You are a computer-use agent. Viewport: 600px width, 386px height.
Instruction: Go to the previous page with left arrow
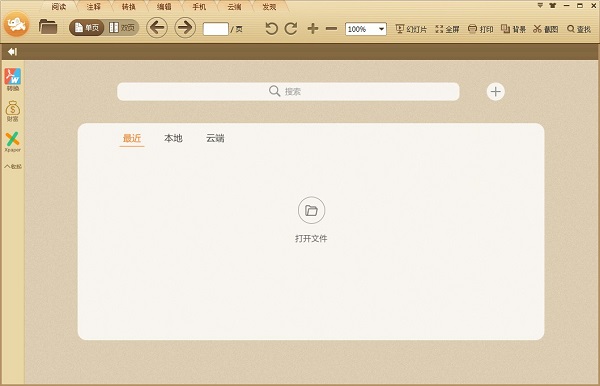(x=157, y=28)
